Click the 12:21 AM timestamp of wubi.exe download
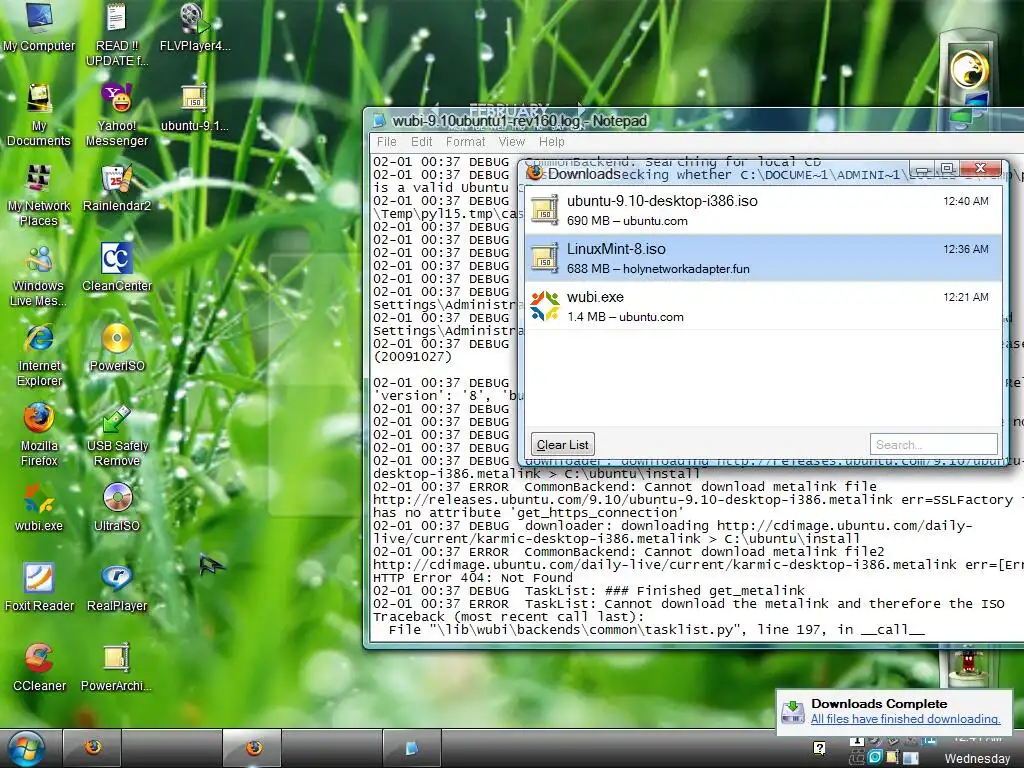 (966, 297)
